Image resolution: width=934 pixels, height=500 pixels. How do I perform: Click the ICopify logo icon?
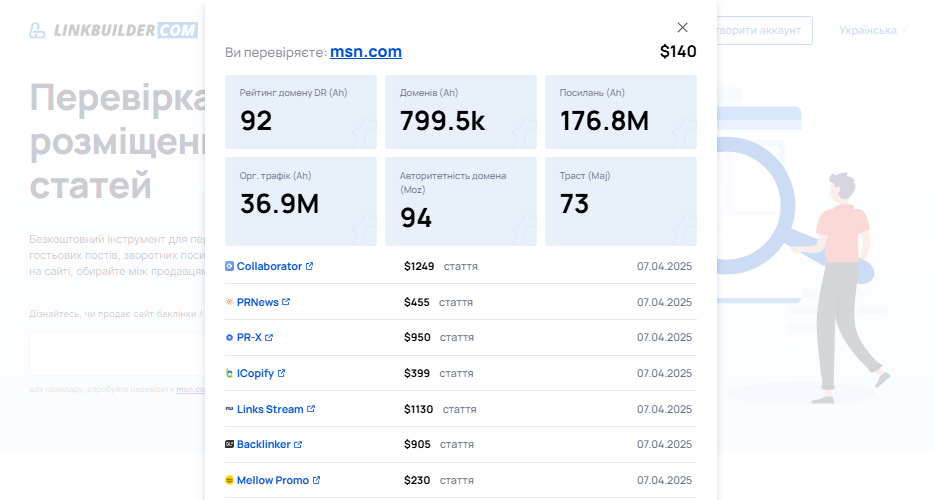229,373
